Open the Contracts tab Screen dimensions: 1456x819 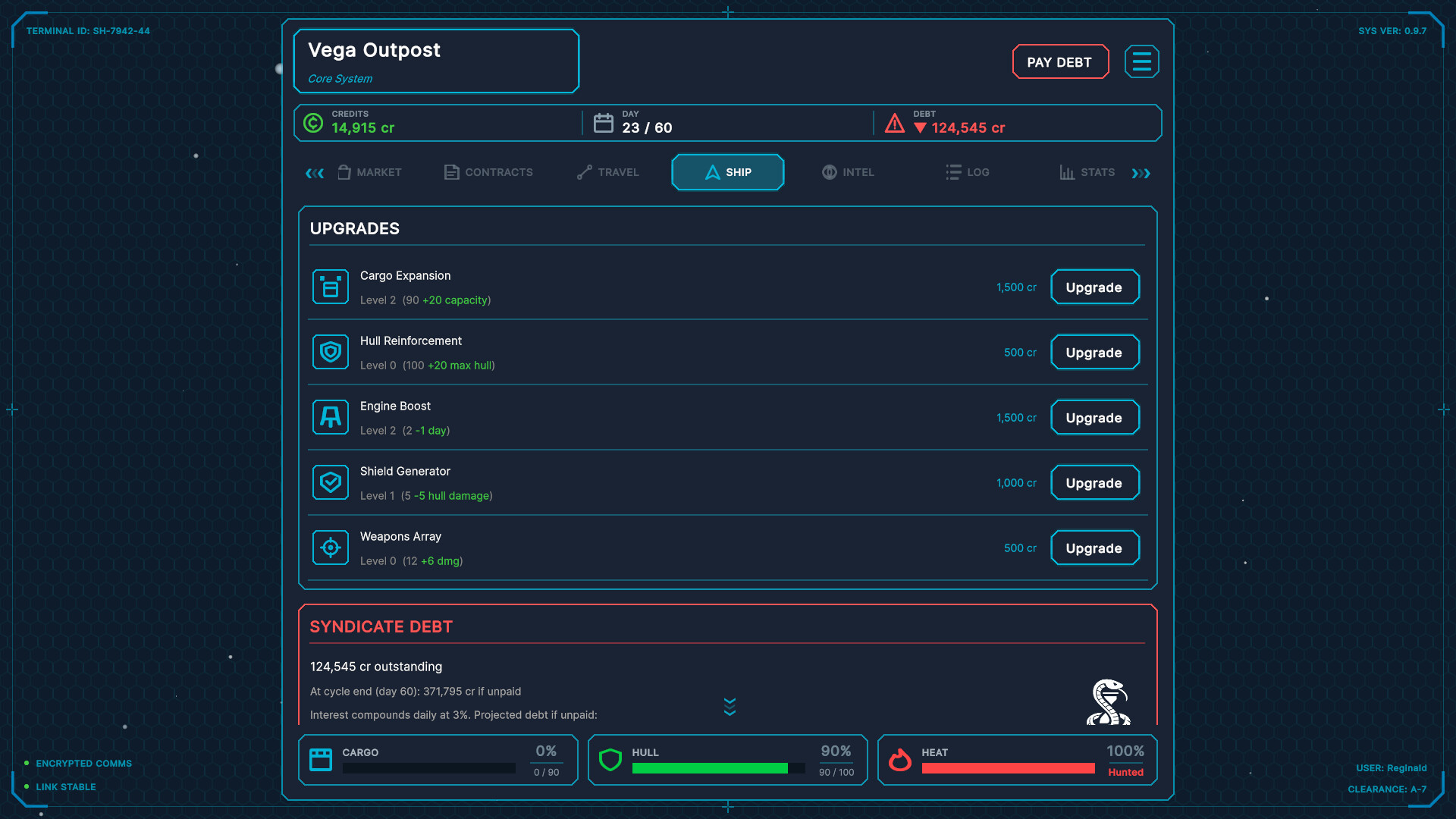pos(488,172)
